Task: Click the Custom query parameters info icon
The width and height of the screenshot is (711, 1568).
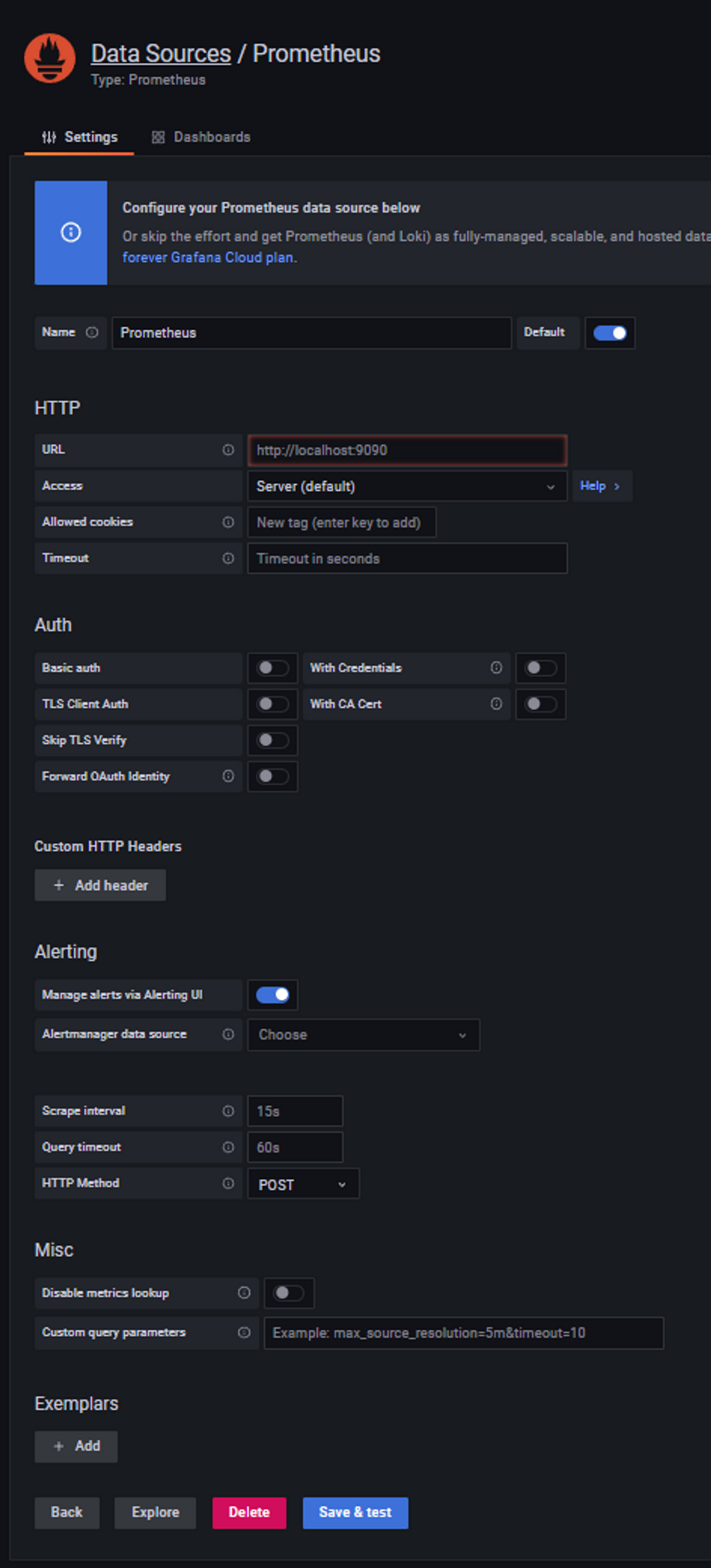Action: pos(244,1332)
